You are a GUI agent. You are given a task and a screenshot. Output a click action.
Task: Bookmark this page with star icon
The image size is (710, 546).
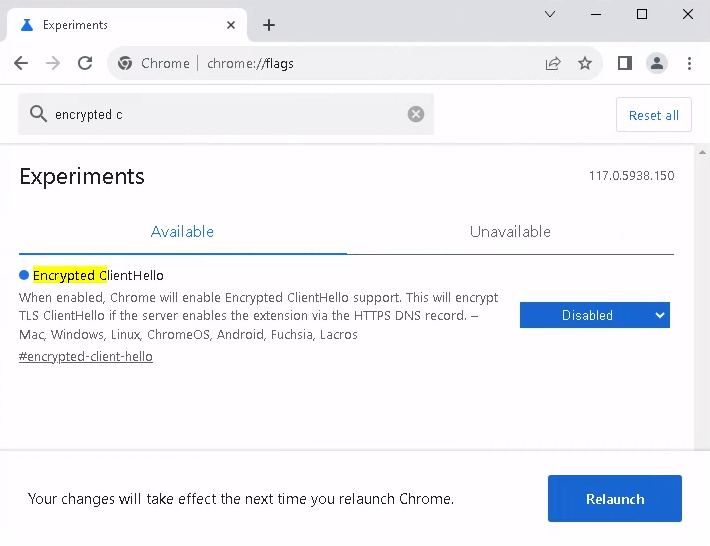coord(585,63)
